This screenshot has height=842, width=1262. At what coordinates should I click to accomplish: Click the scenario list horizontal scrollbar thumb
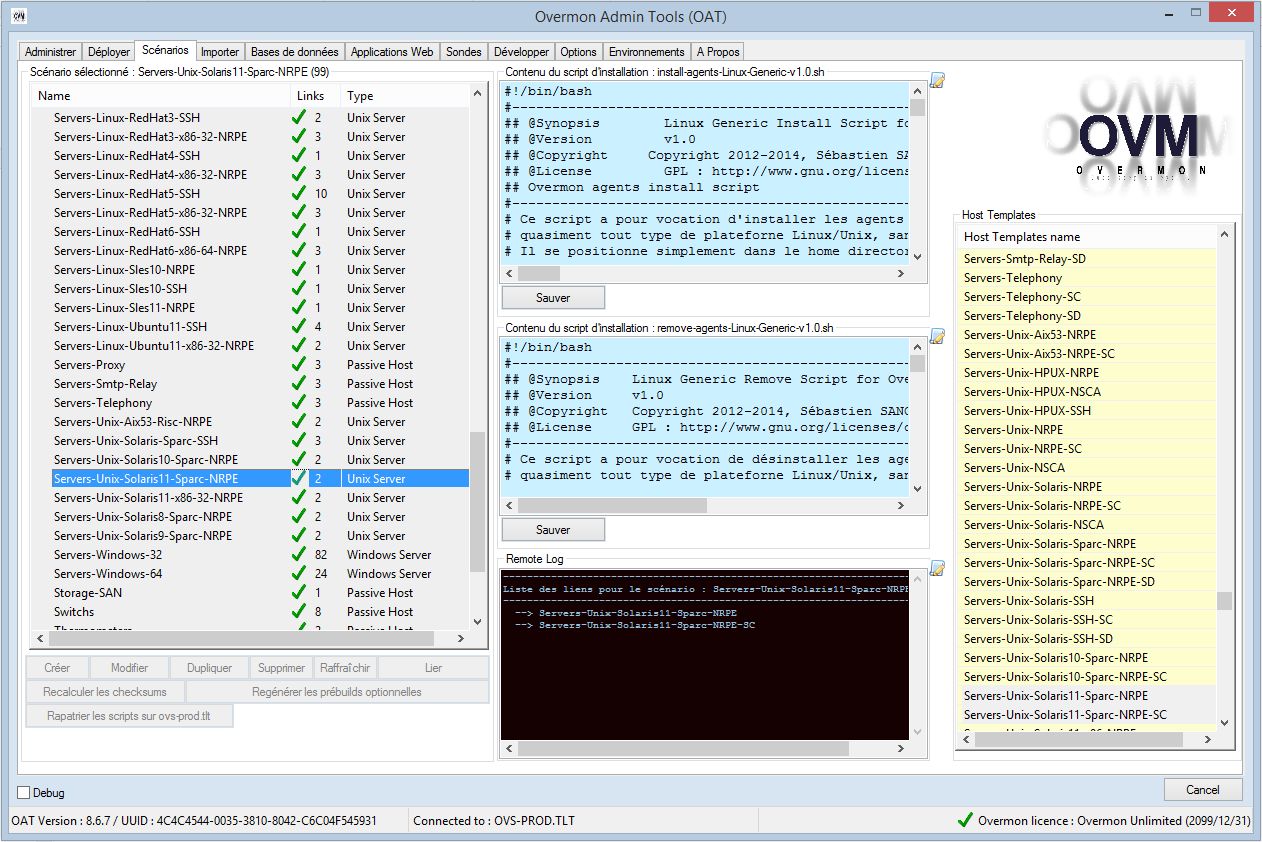click(x=240, y=638)
